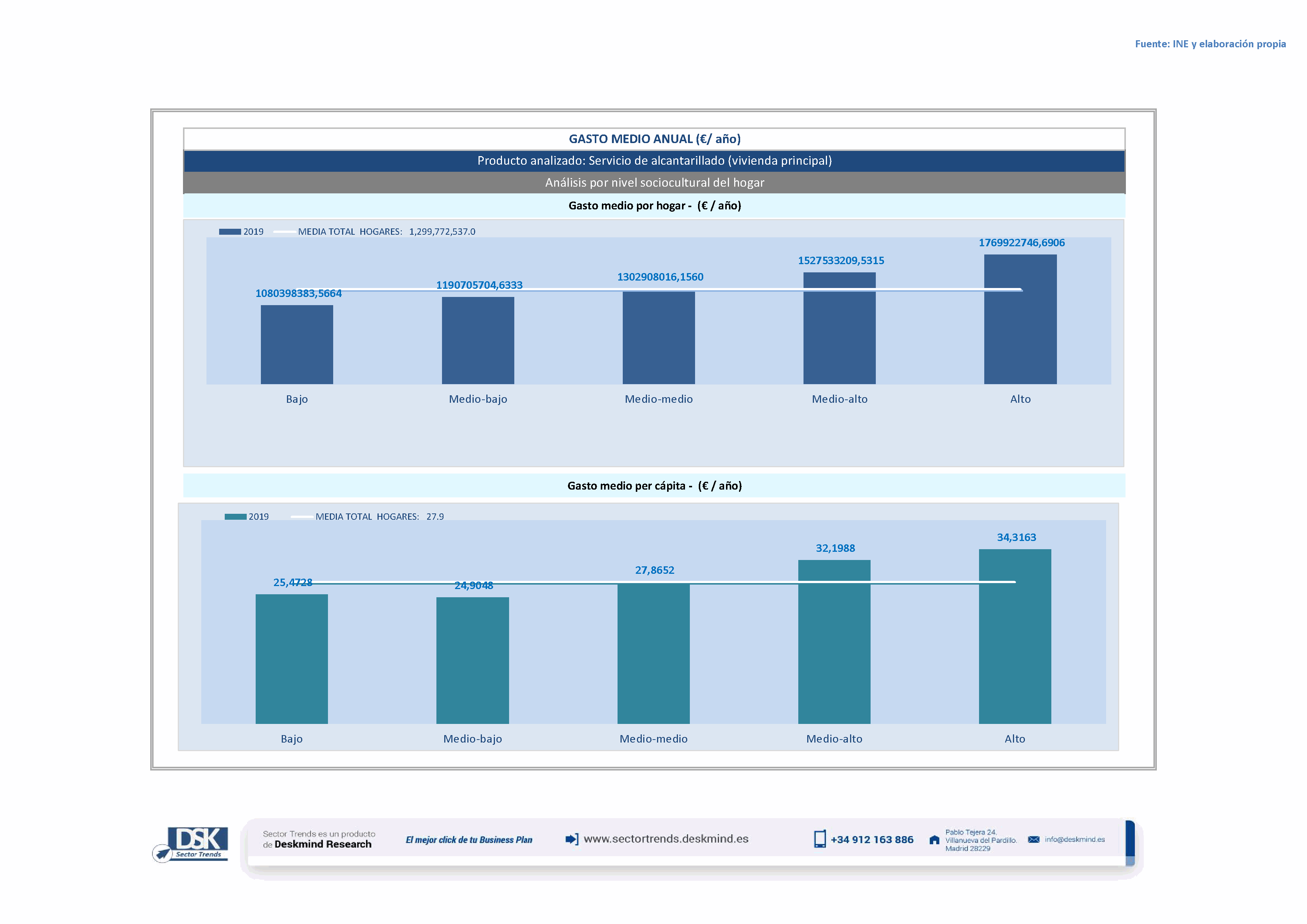Select the Bajo bar in the per-cápita chart
The width and height of the screenshot is (1307, 924).
tap(291, 659)
